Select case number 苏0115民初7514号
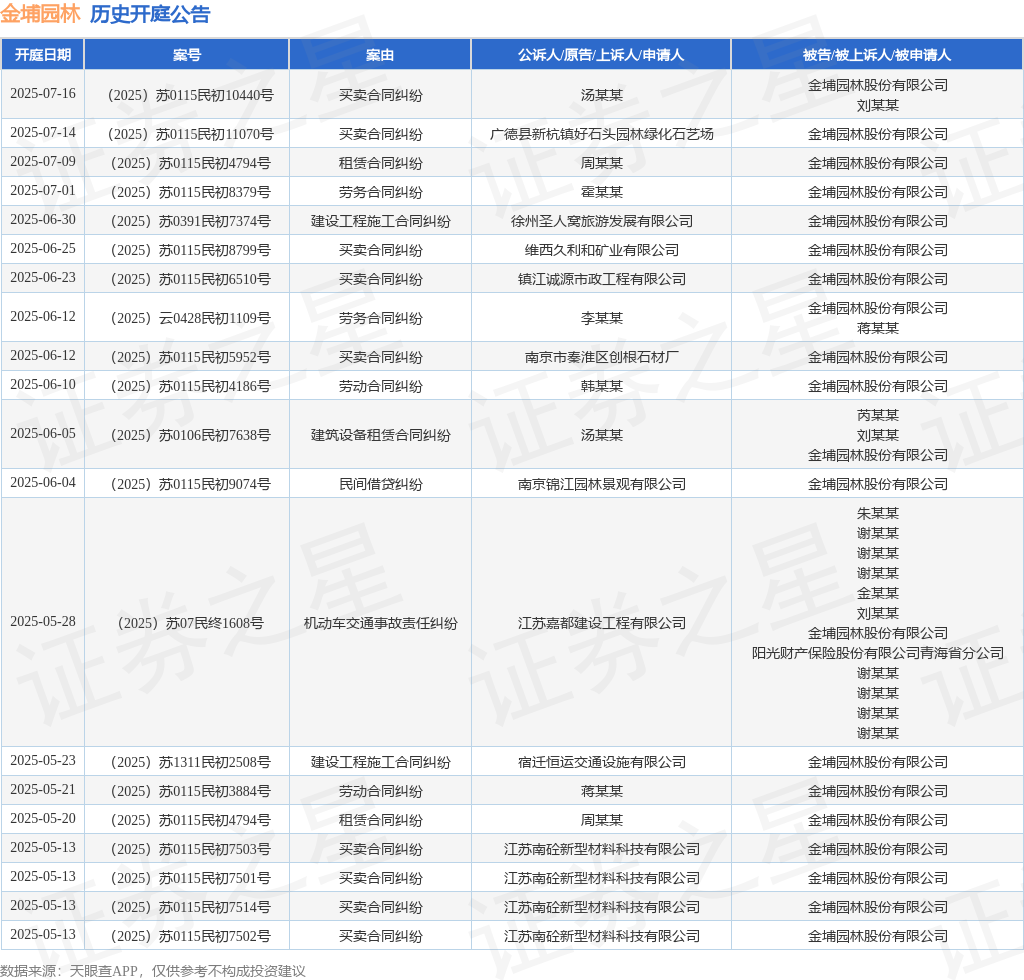Viewport: 1024px width, 980px height. point(191,908)
